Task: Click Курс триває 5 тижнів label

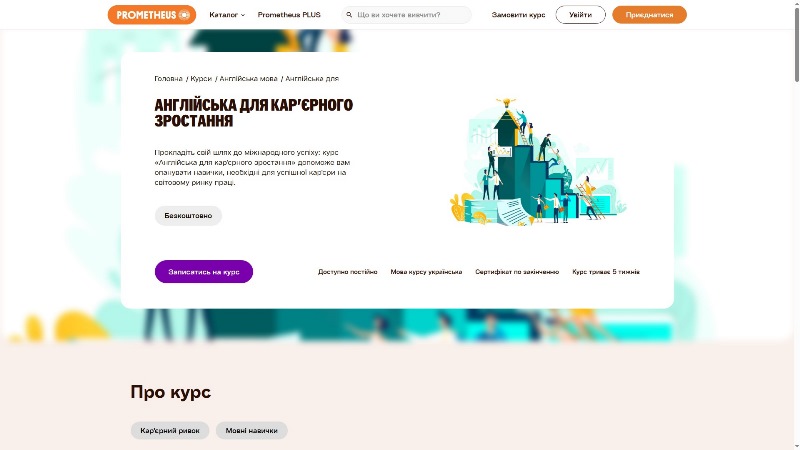Action: [606, 272]
